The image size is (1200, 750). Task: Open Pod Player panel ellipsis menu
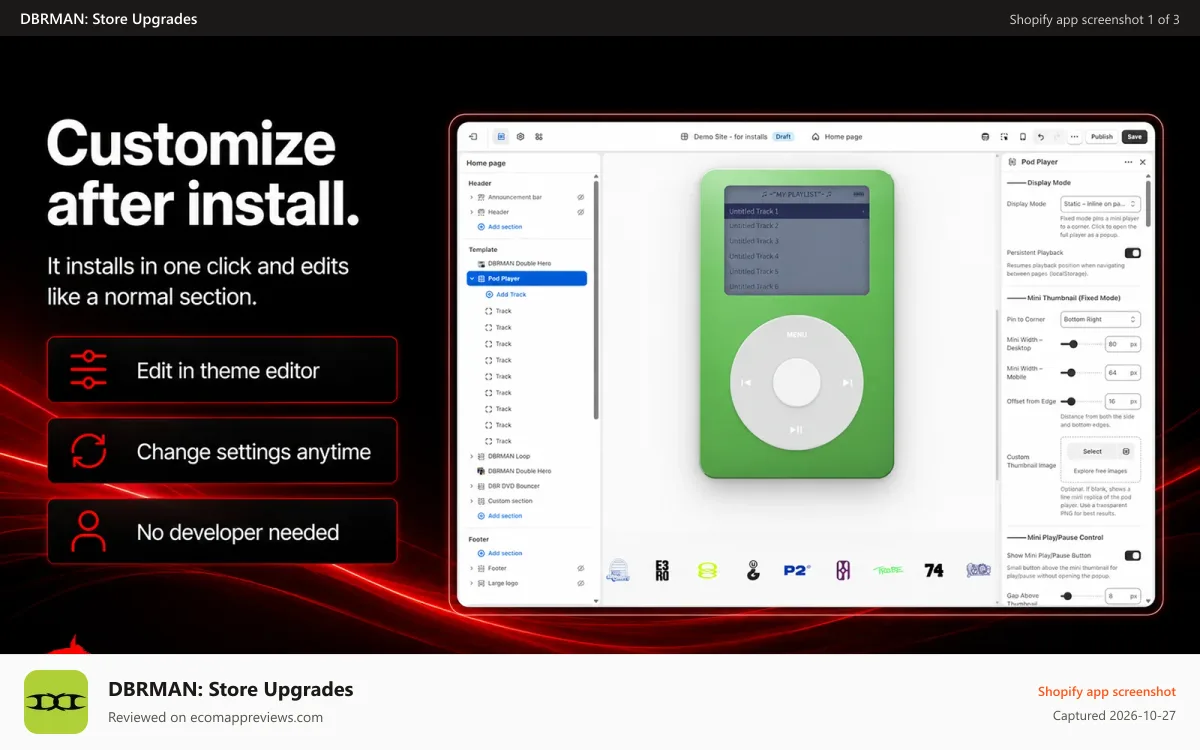(1128, 162)
